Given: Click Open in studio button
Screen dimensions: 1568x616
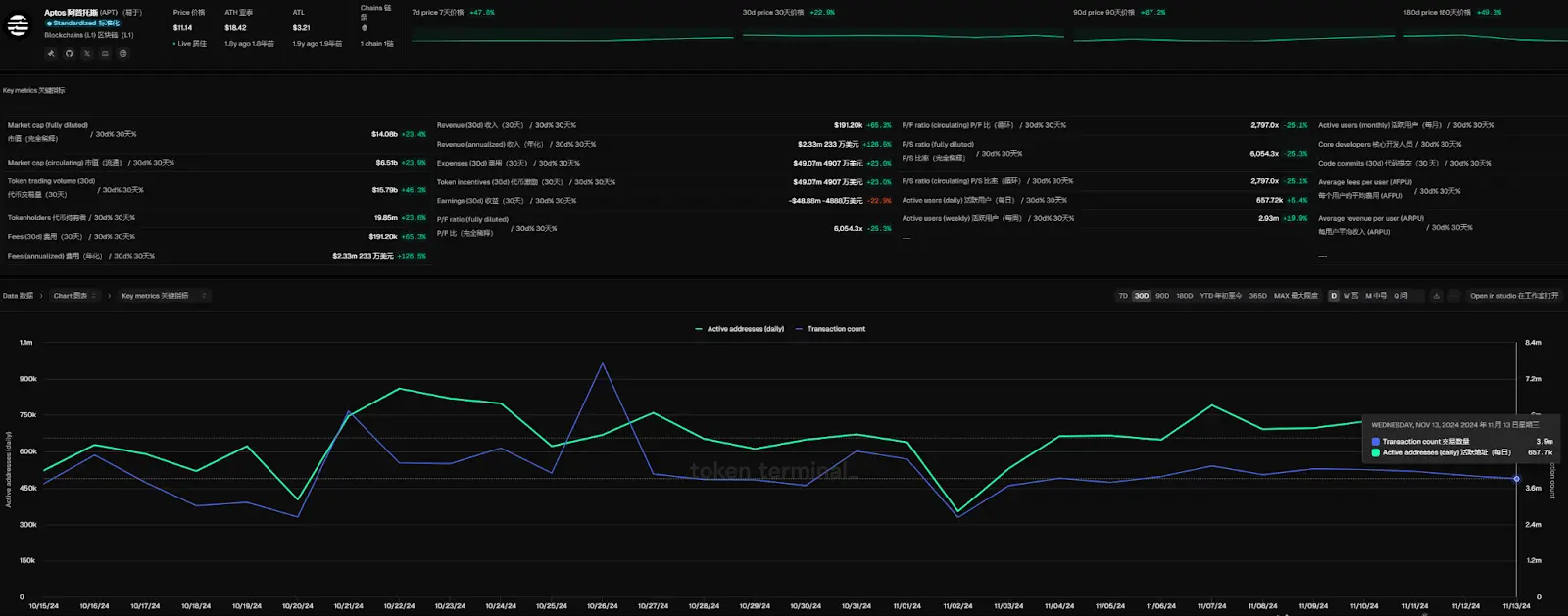Looking at the screenshot, I should (x=1513, y=296).
